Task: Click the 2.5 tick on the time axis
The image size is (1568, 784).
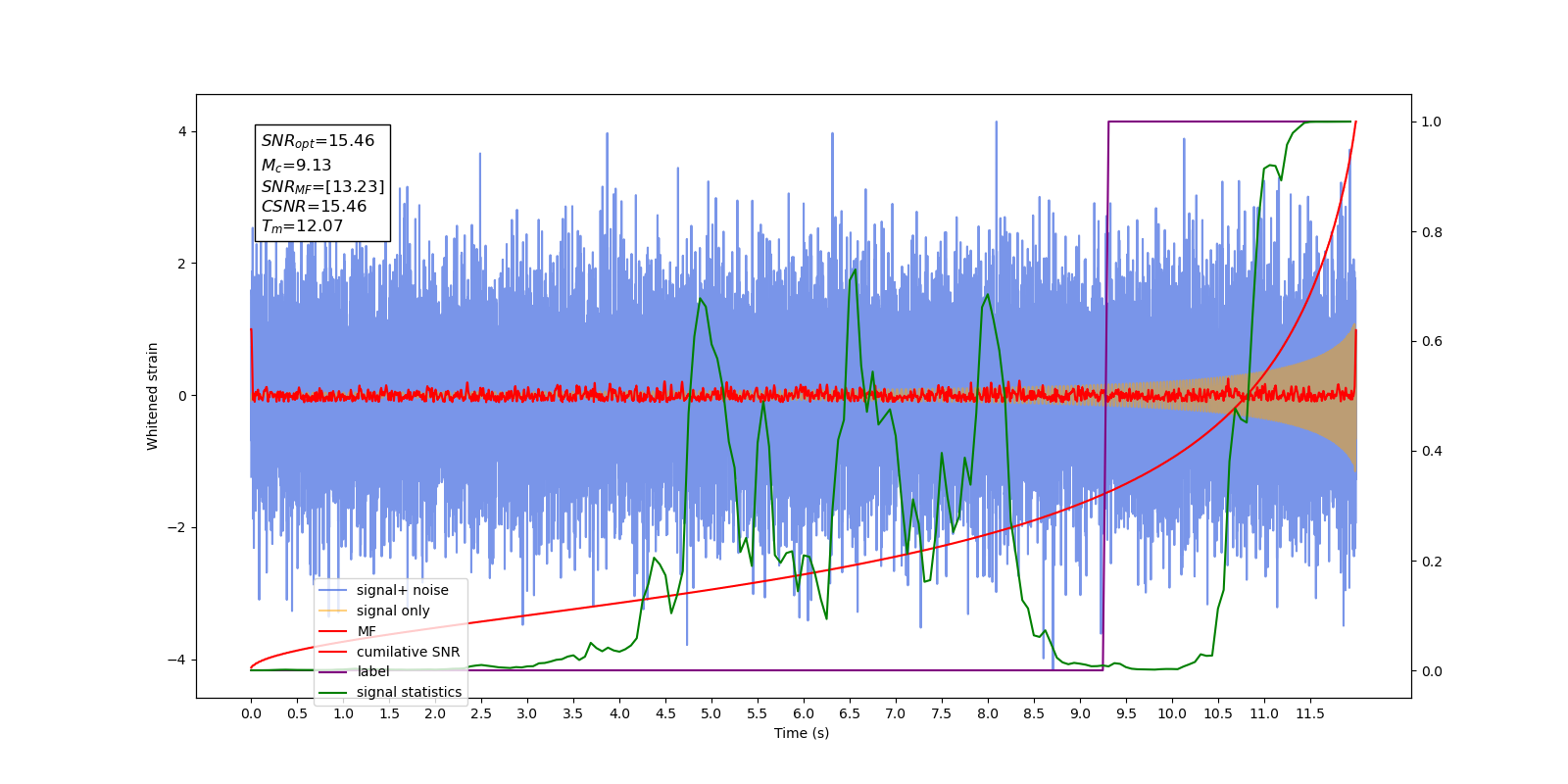Action: (481, 713)
